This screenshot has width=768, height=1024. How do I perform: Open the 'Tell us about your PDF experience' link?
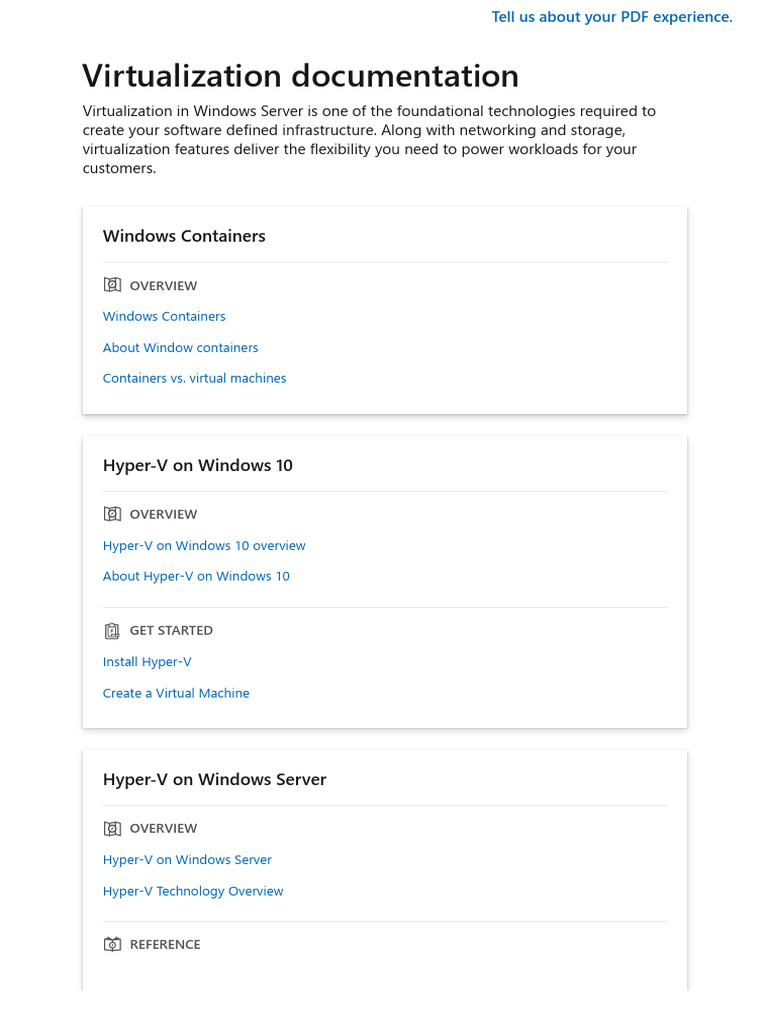click(612, 17)
